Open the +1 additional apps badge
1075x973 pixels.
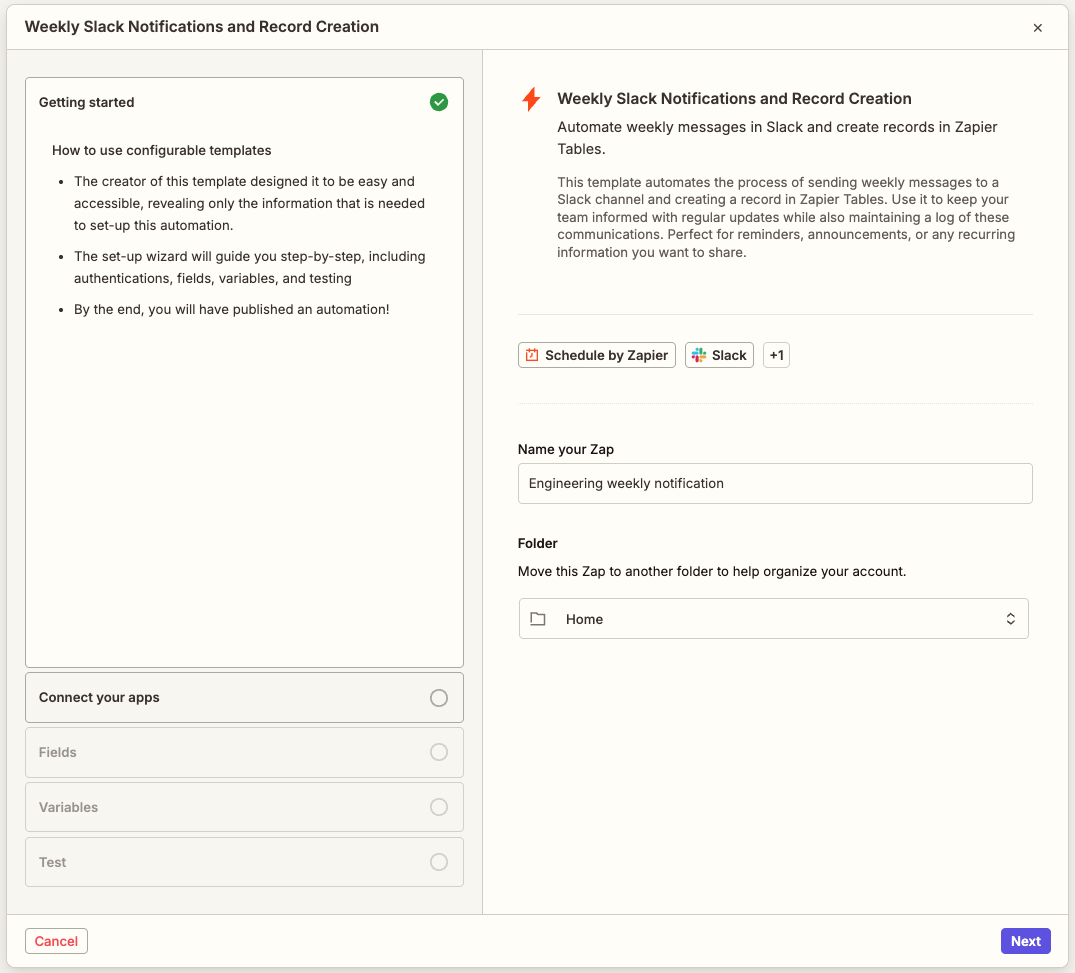[x=776, y=354]
